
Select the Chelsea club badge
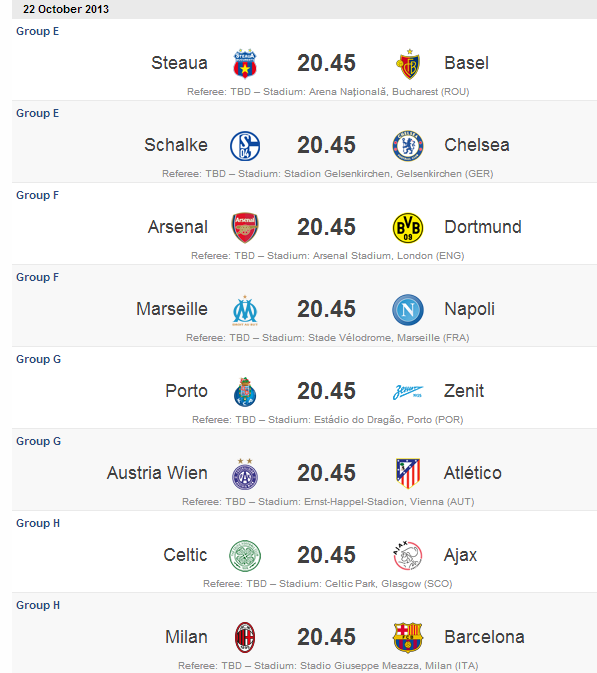pyautogui.click(x=408, y=146)
